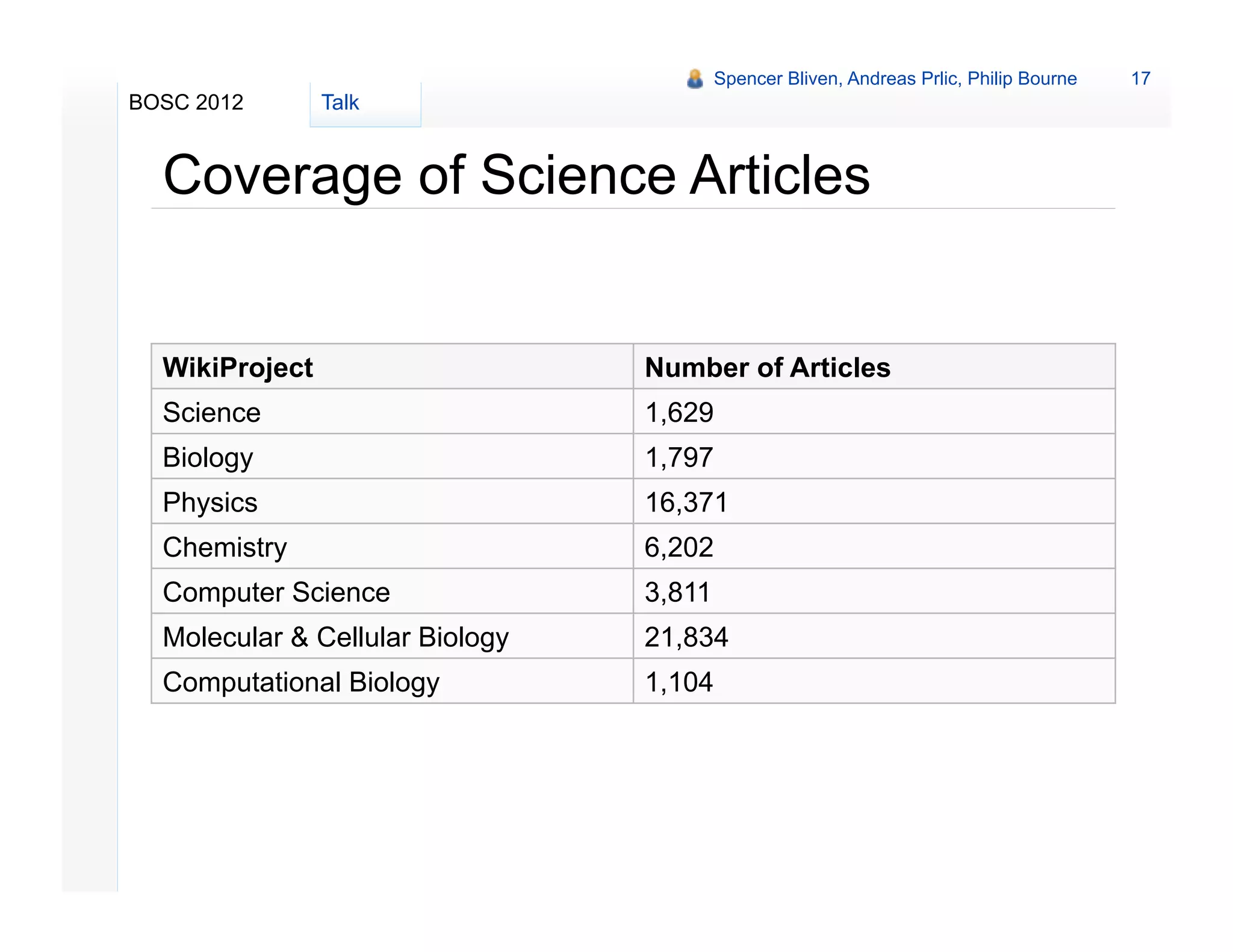The image size is (1233, 952).
Task: Click the WikiProject column header
Action: 238,368
